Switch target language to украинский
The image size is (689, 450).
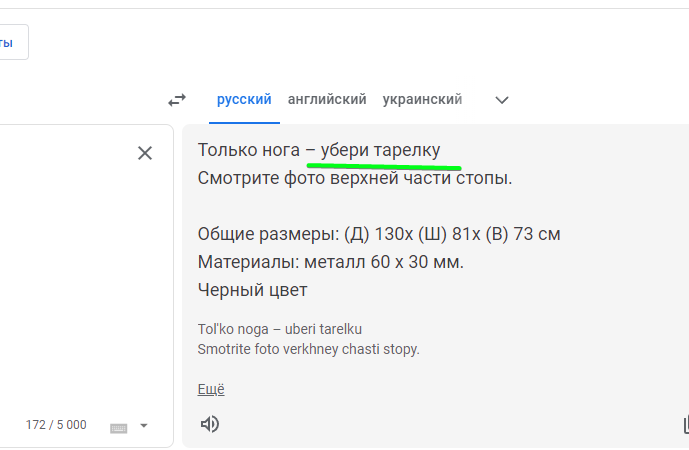point(422,99)
